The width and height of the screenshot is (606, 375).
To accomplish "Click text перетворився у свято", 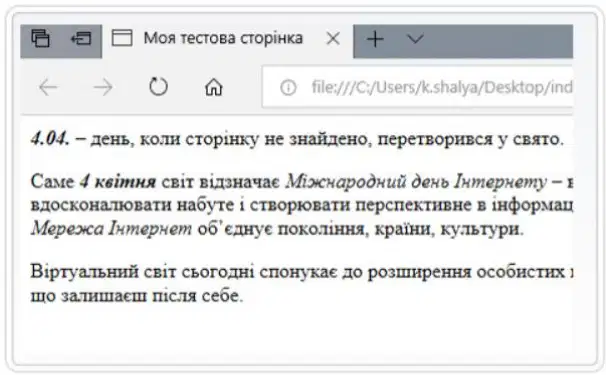I will coord(470,139).
